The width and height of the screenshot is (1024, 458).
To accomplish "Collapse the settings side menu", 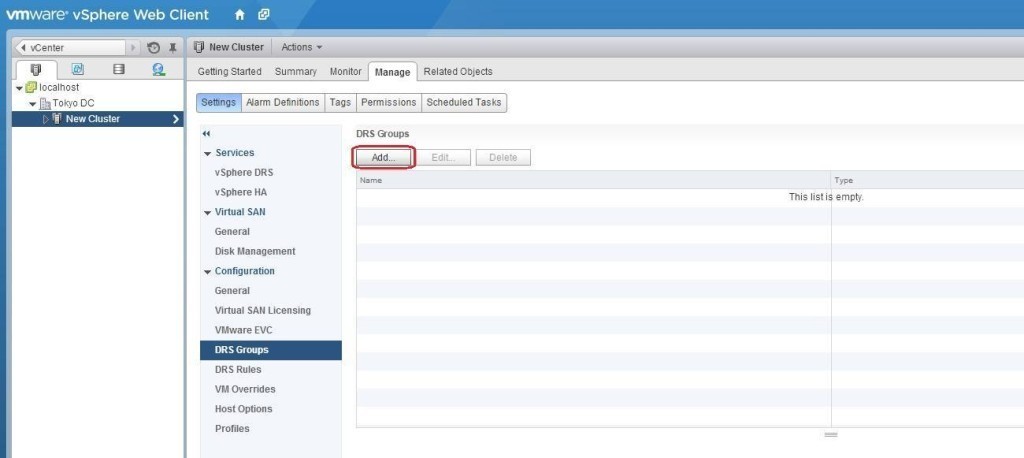I will pos(206,133).
